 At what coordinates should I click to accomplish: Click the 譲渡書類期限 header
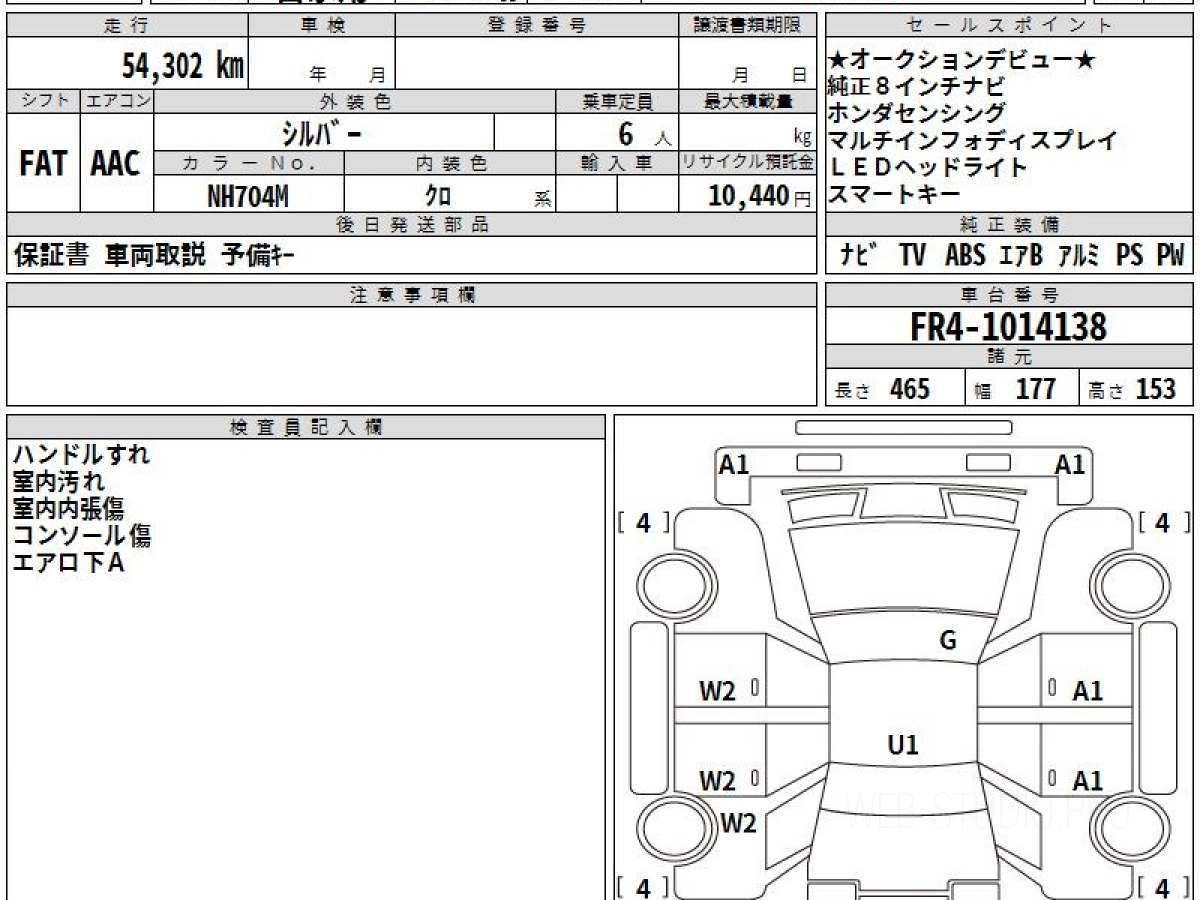click(747, 26)
